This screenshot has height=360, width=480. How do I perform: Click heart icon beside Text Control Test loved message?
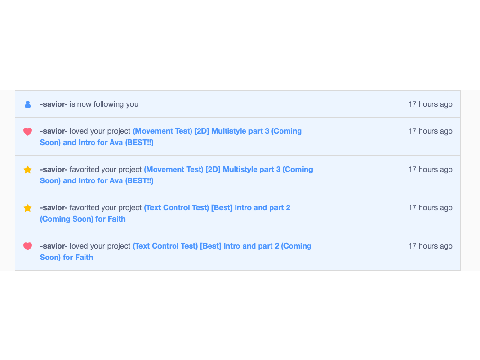(x=28, y=246)
